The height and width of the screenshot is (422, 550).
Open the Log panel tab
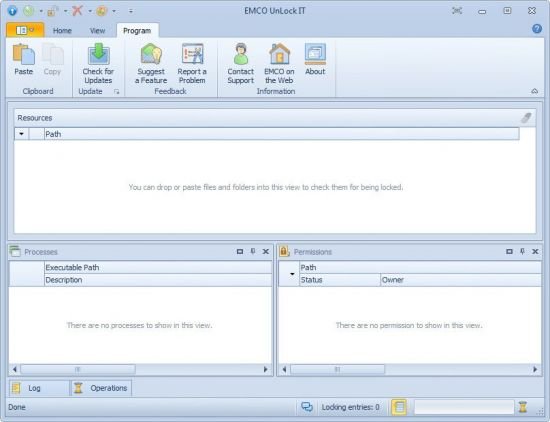pos(39,388)
